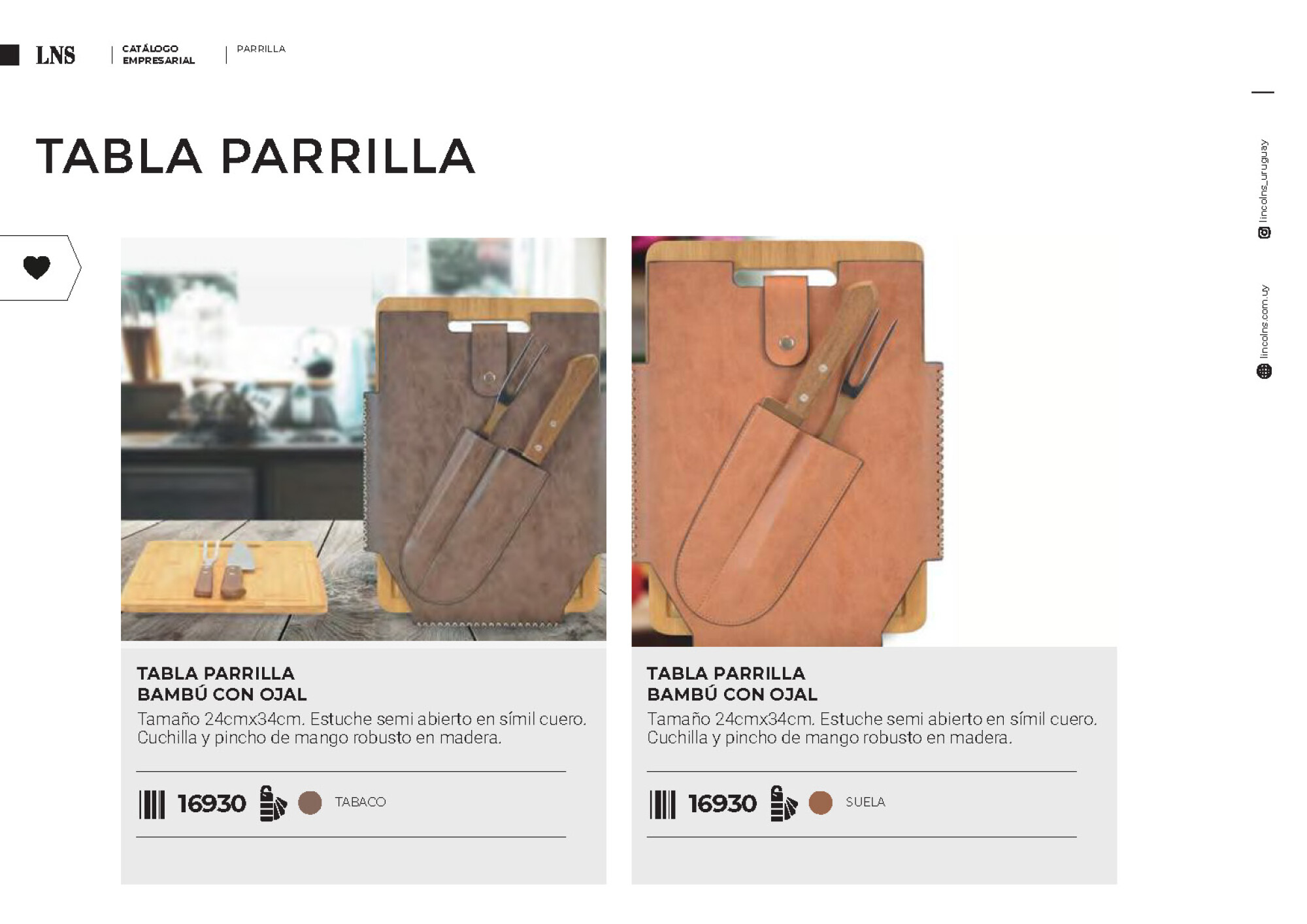Click the Suela product photo
Image resolution: width=1307 pixels, height=924 pixels.
795,441
